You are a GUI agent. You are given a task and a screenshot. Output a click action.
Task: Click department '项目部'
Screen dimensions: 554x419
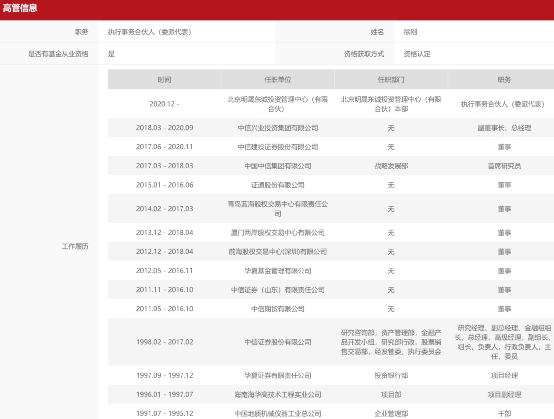391,394
